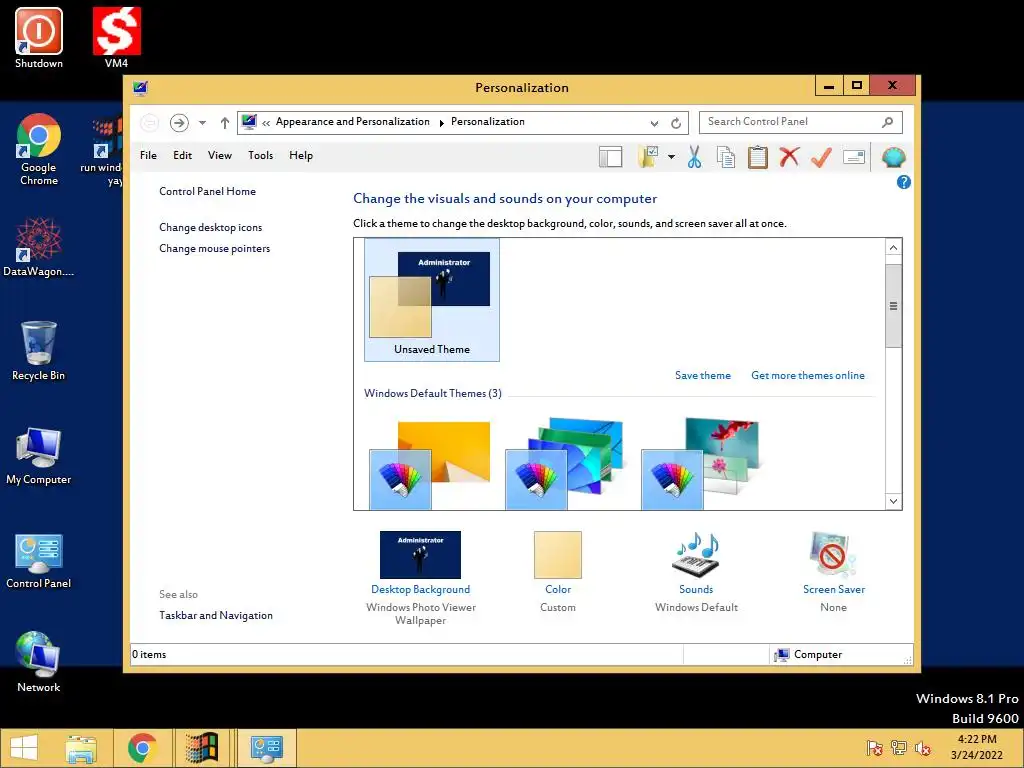Open Taskbar and Navigation link
Screen dimensions: 1024x768
pos(216,615)
